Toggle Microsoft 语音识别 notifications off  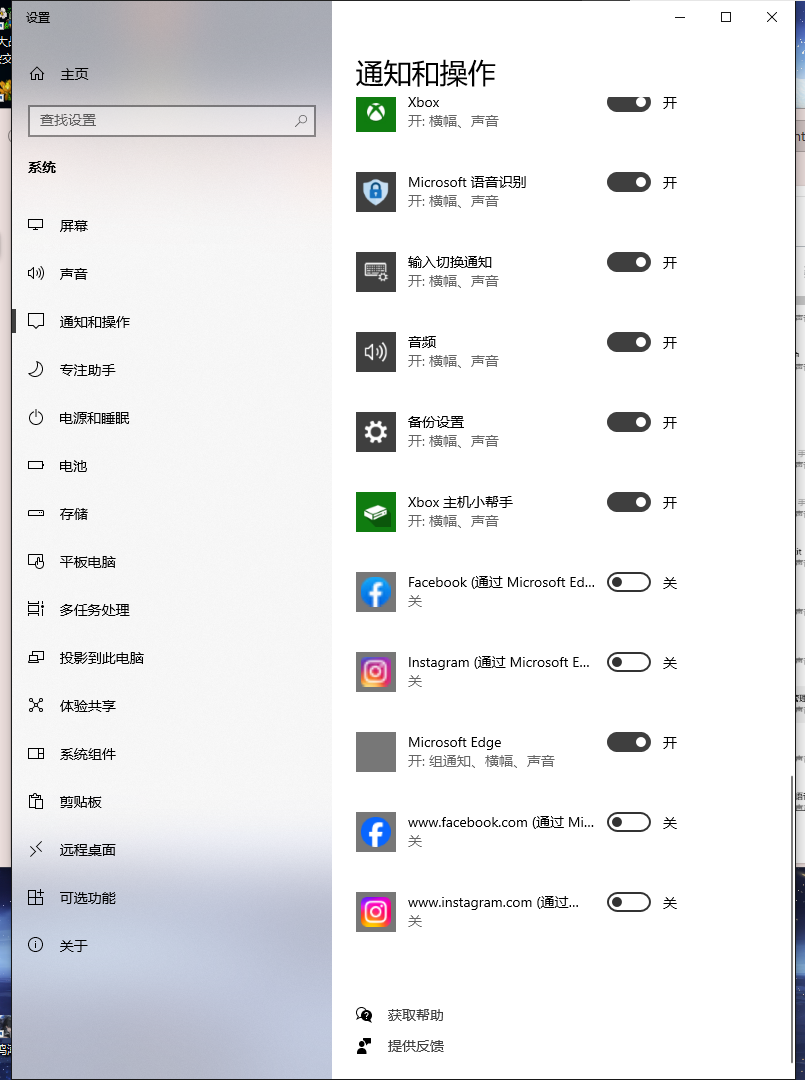629,183
